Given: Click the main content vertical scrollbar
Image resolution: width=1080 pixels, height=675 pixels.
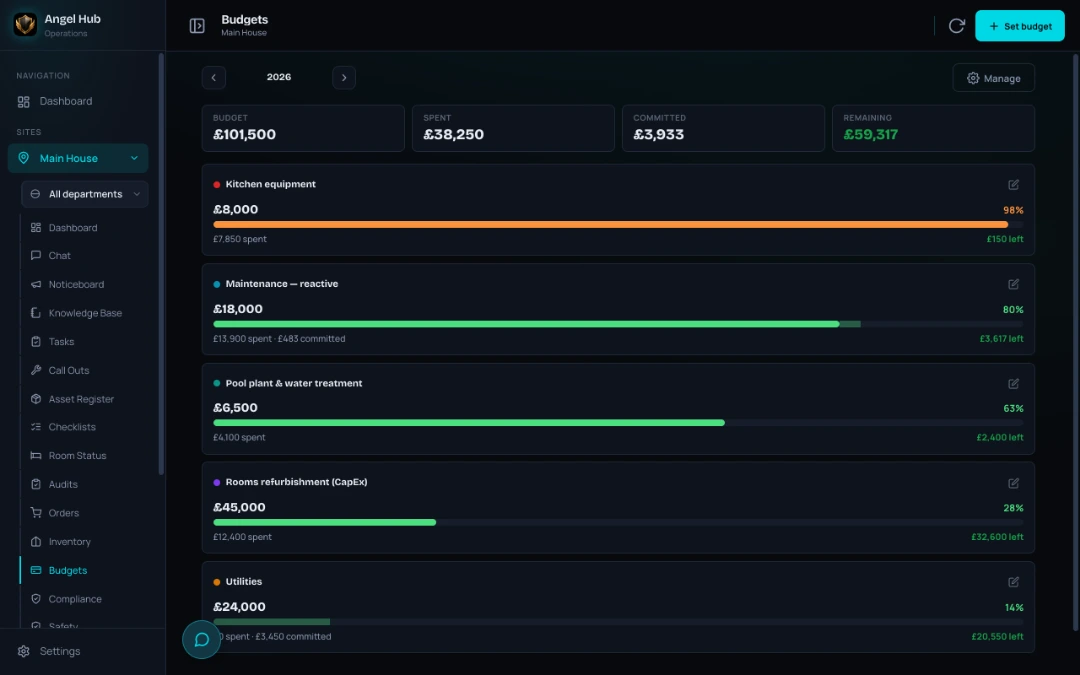Looking at the screenshot, I should point(1075,342).
